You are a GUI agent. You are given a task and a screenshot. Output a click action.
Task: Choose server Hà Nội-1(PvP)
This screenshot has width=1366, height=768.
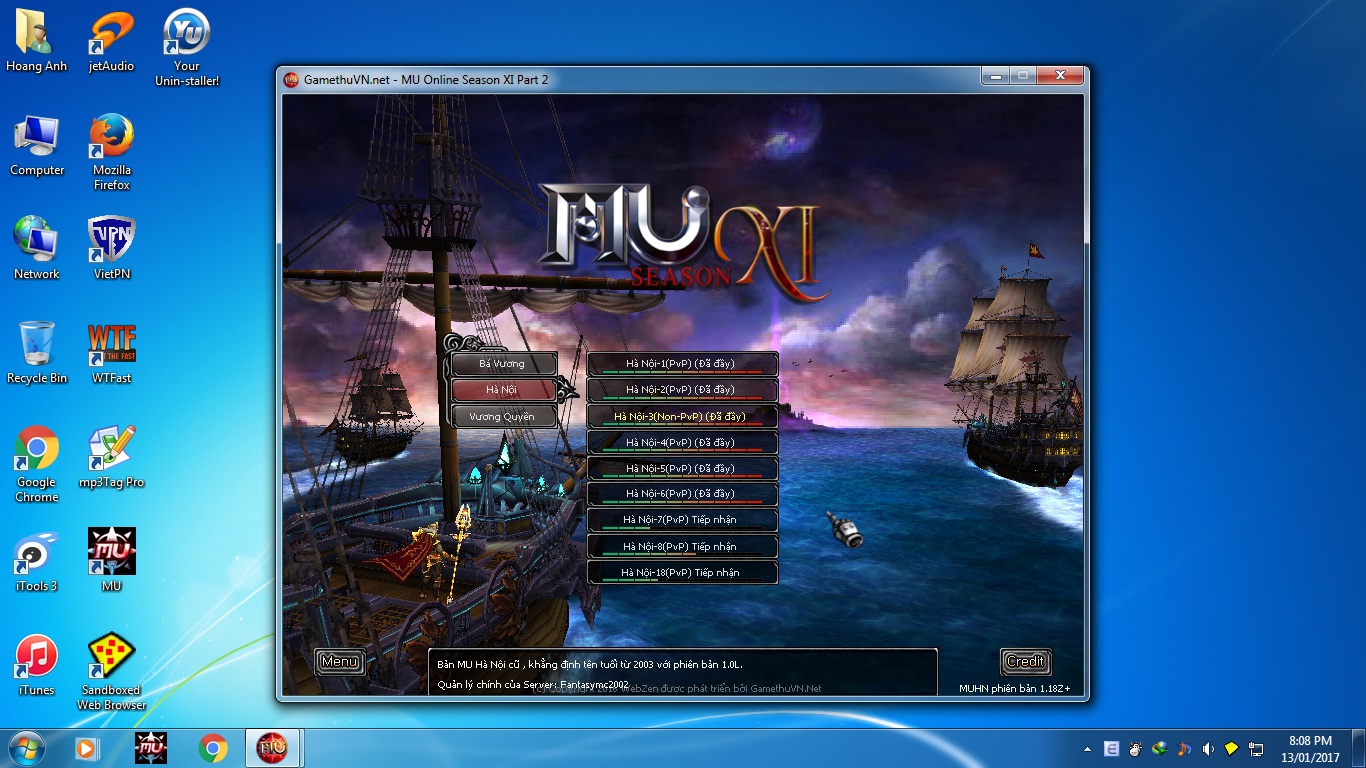point(682,364)
